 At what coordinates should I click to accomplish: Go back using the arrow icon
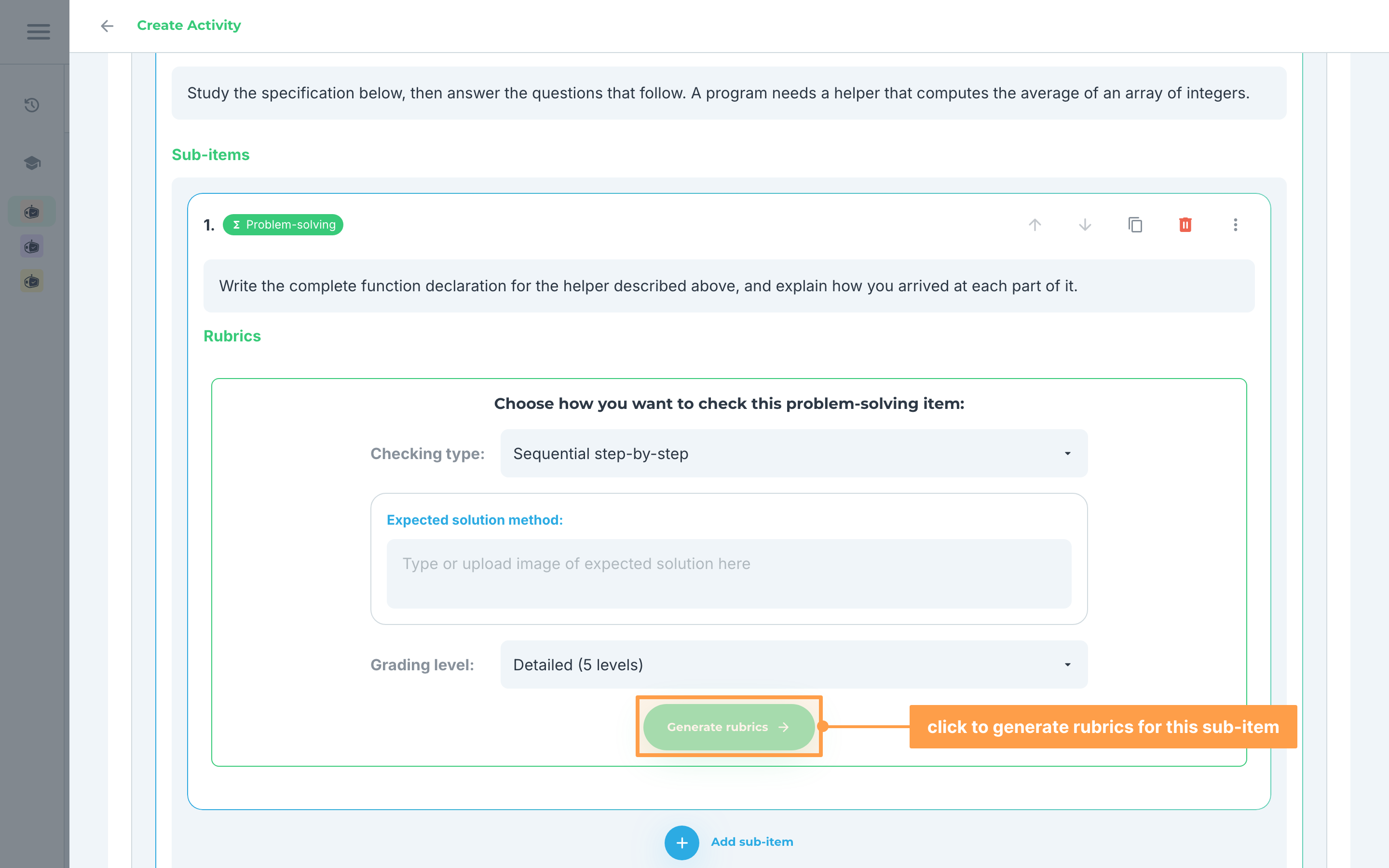107,26
